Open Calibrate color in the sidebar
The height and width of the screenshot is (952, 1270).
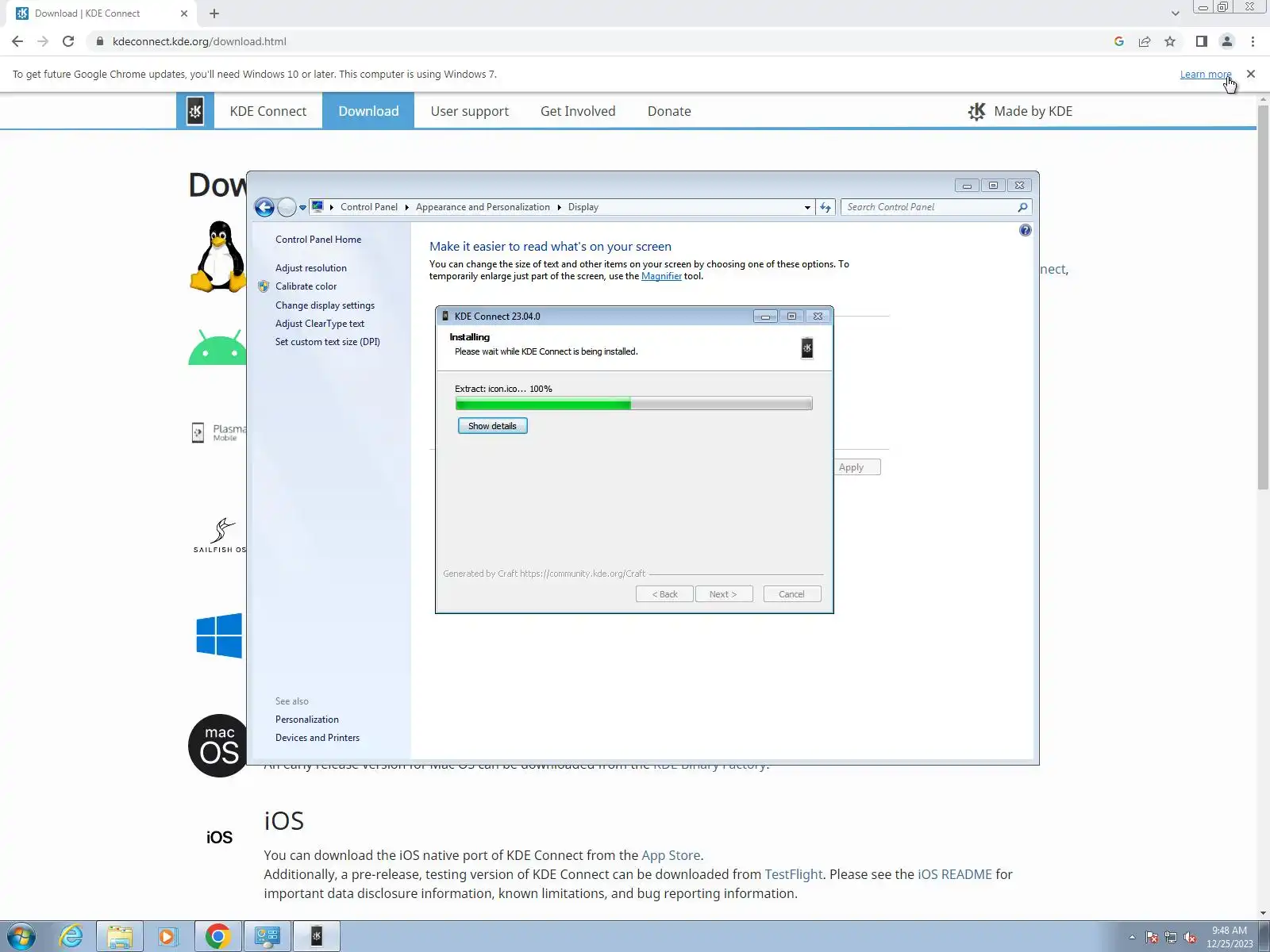(x=306, y=286)
